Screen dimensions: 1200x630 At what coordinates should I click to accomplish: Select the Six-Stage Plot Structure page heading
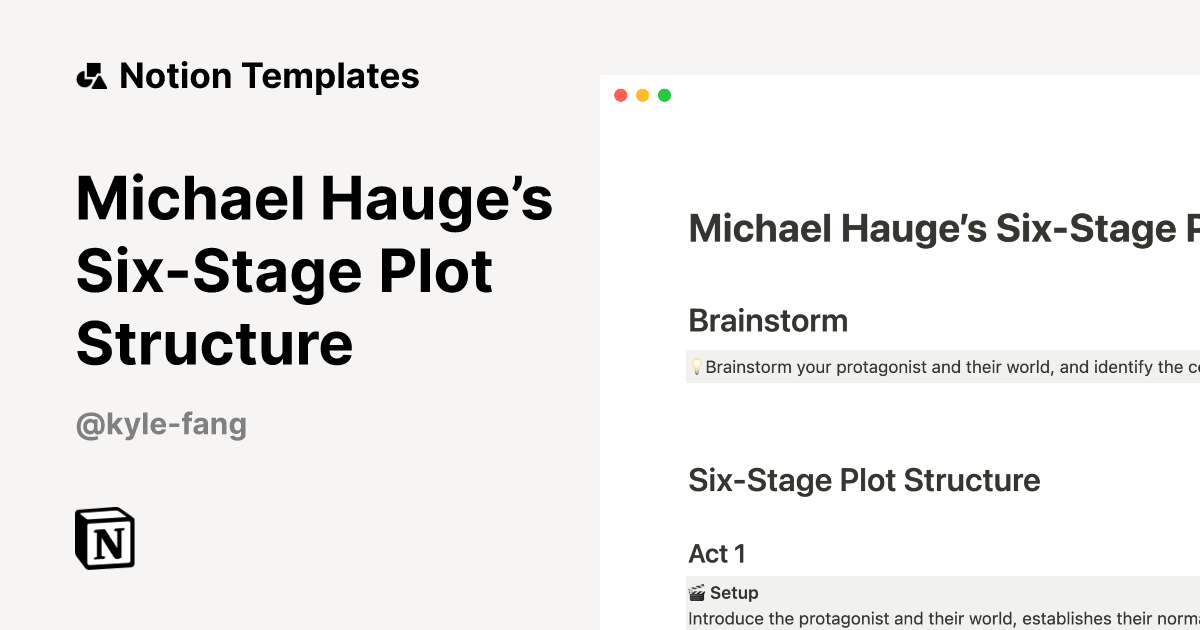pyautogui.click(x=864, y=480)
